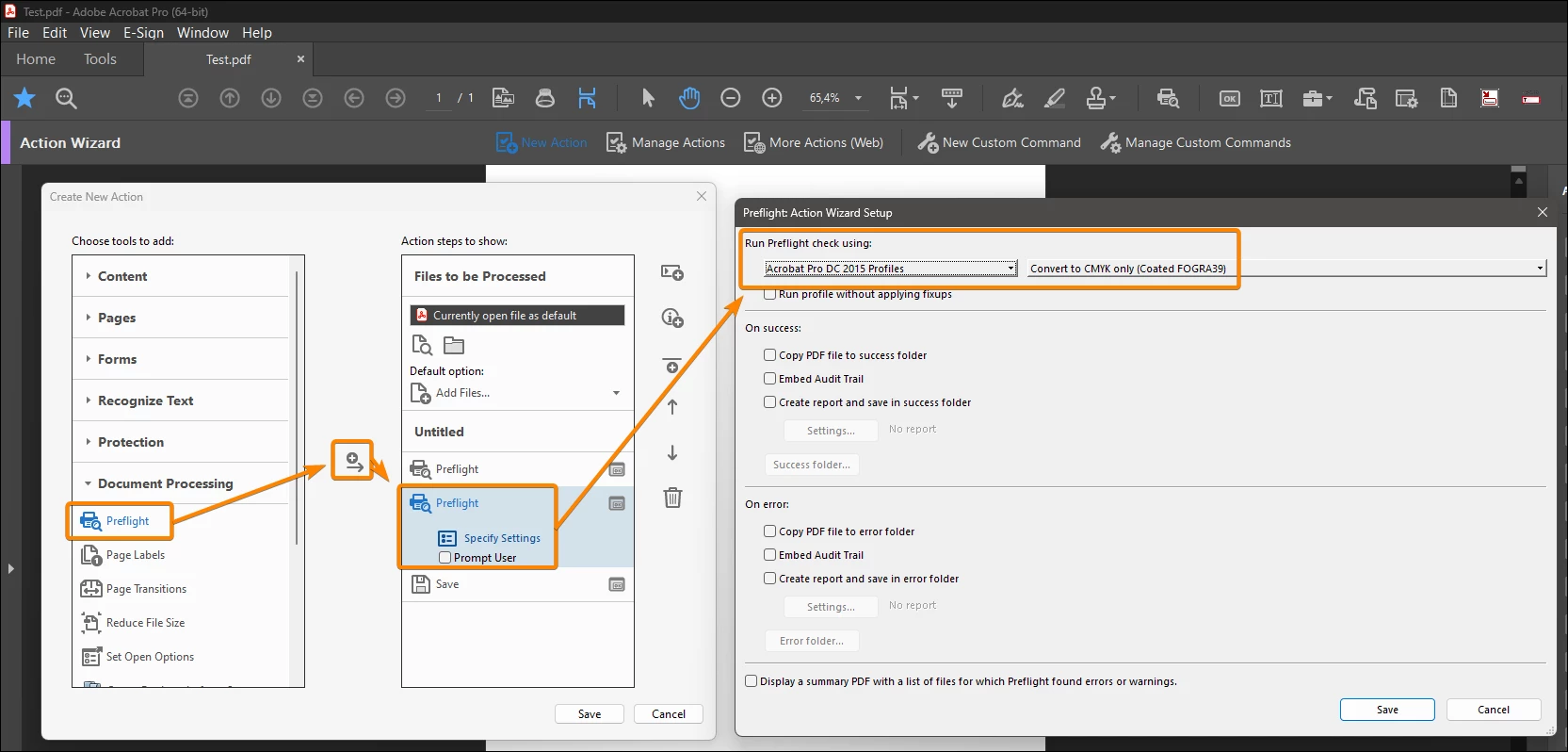Switch to the Home tab
This screenshot has width=1568, height=752.
pos(36,58)
